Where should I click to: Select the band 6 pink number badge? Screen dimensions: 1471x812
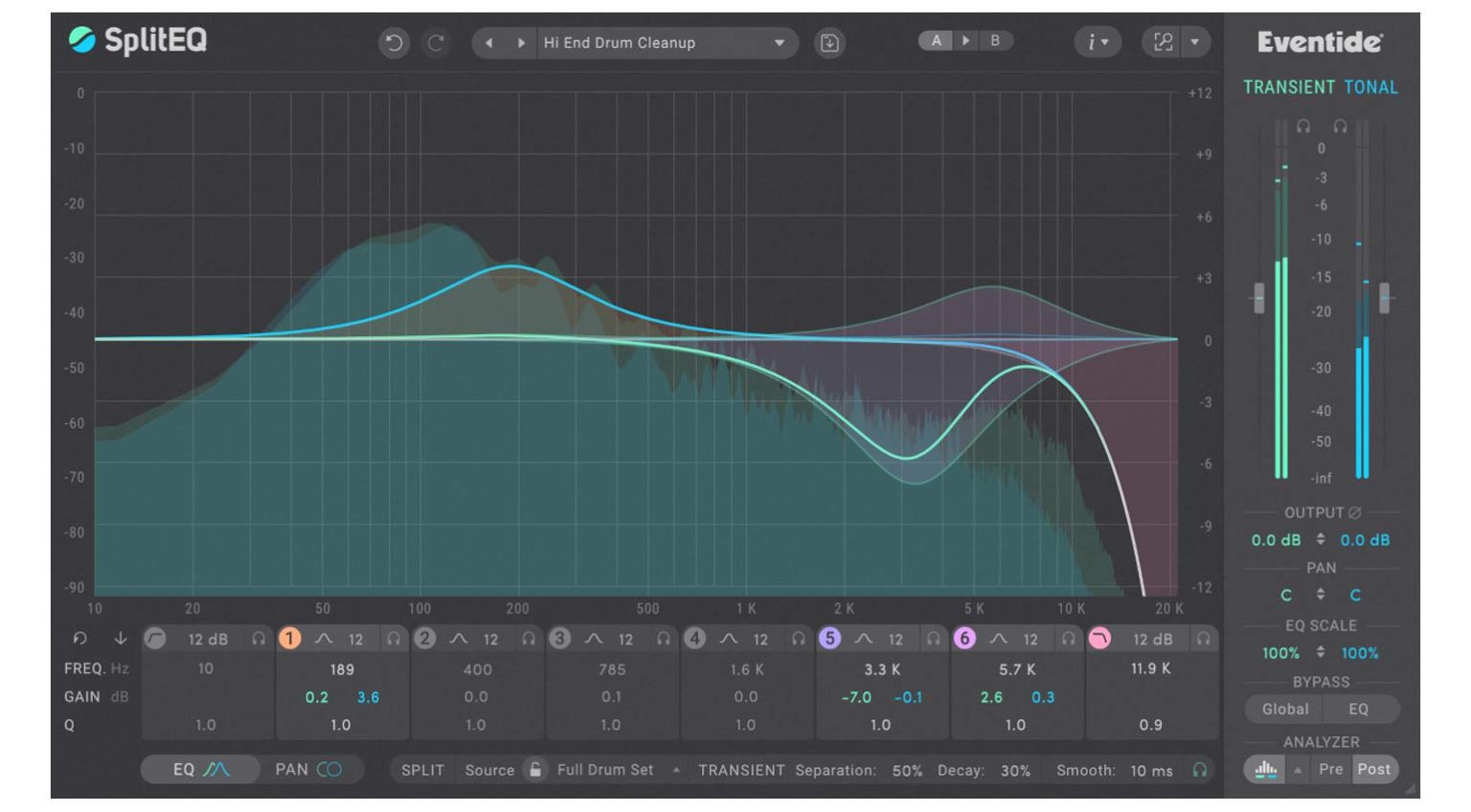[x=964, y=639]
